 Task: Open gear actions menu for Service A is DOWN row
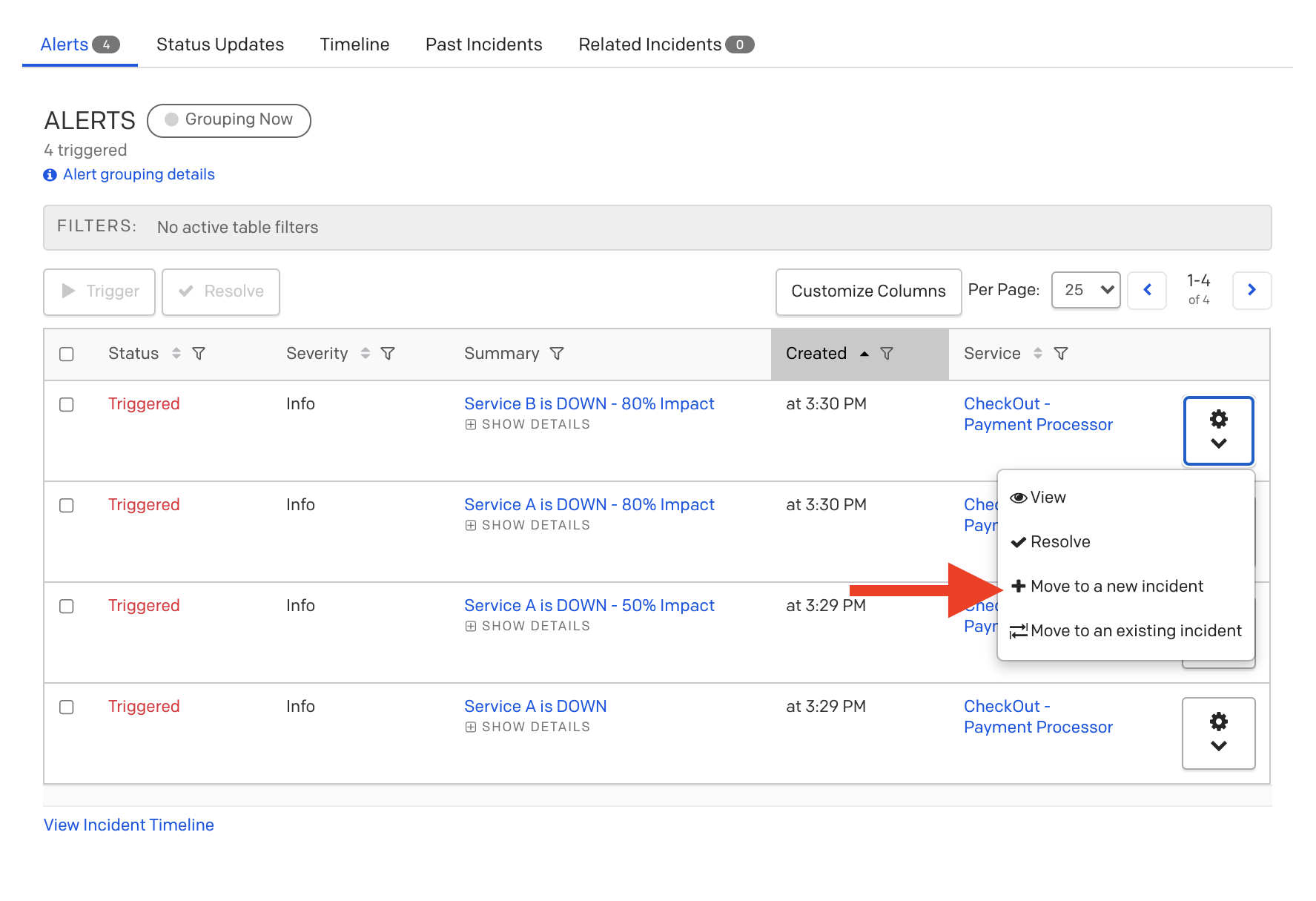(1219, 733)
